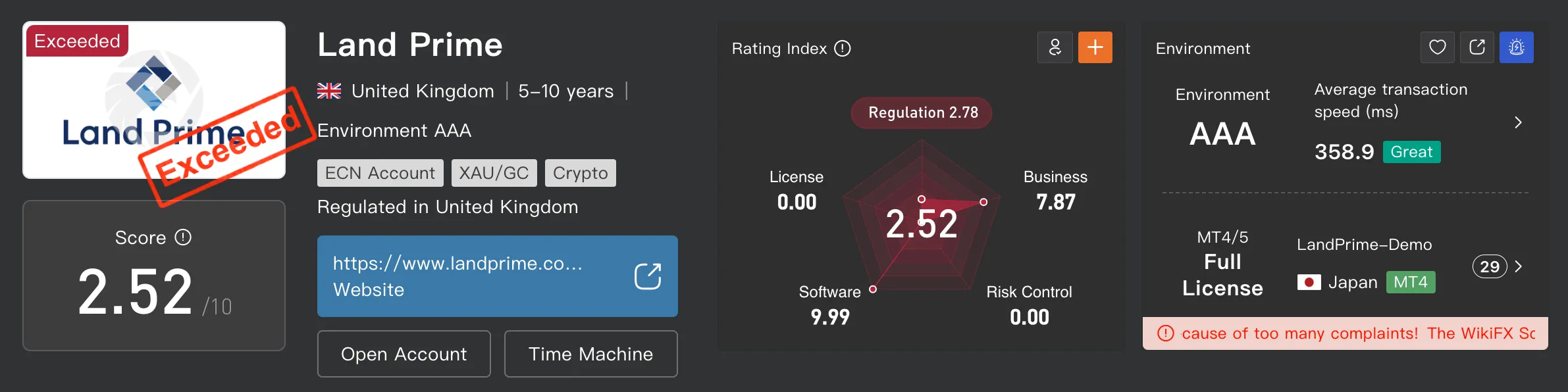This screenshot has height=392, width=1568.
Task: Click the Open Account button
Action: click(404, 354)
